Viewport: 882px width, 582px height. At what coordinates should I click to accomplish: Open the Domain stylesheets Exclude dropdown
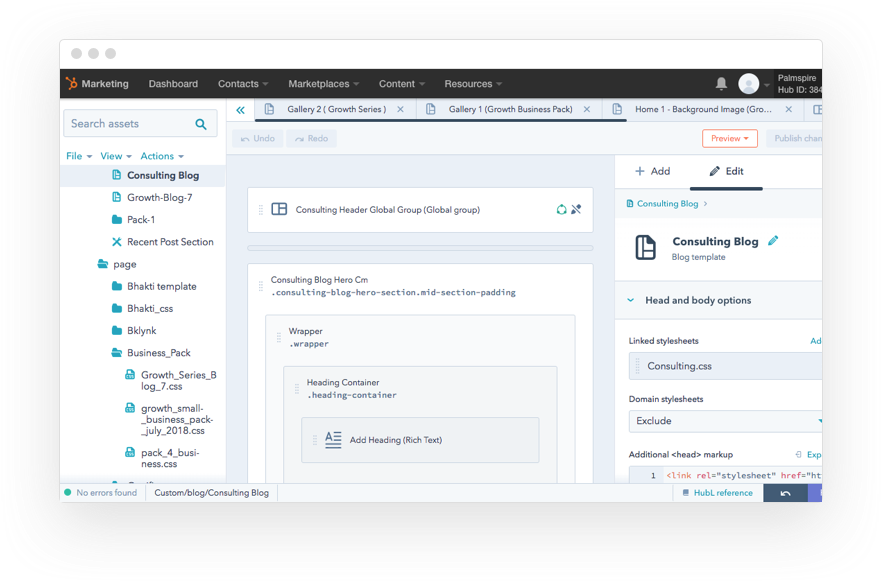coord(726,421)
